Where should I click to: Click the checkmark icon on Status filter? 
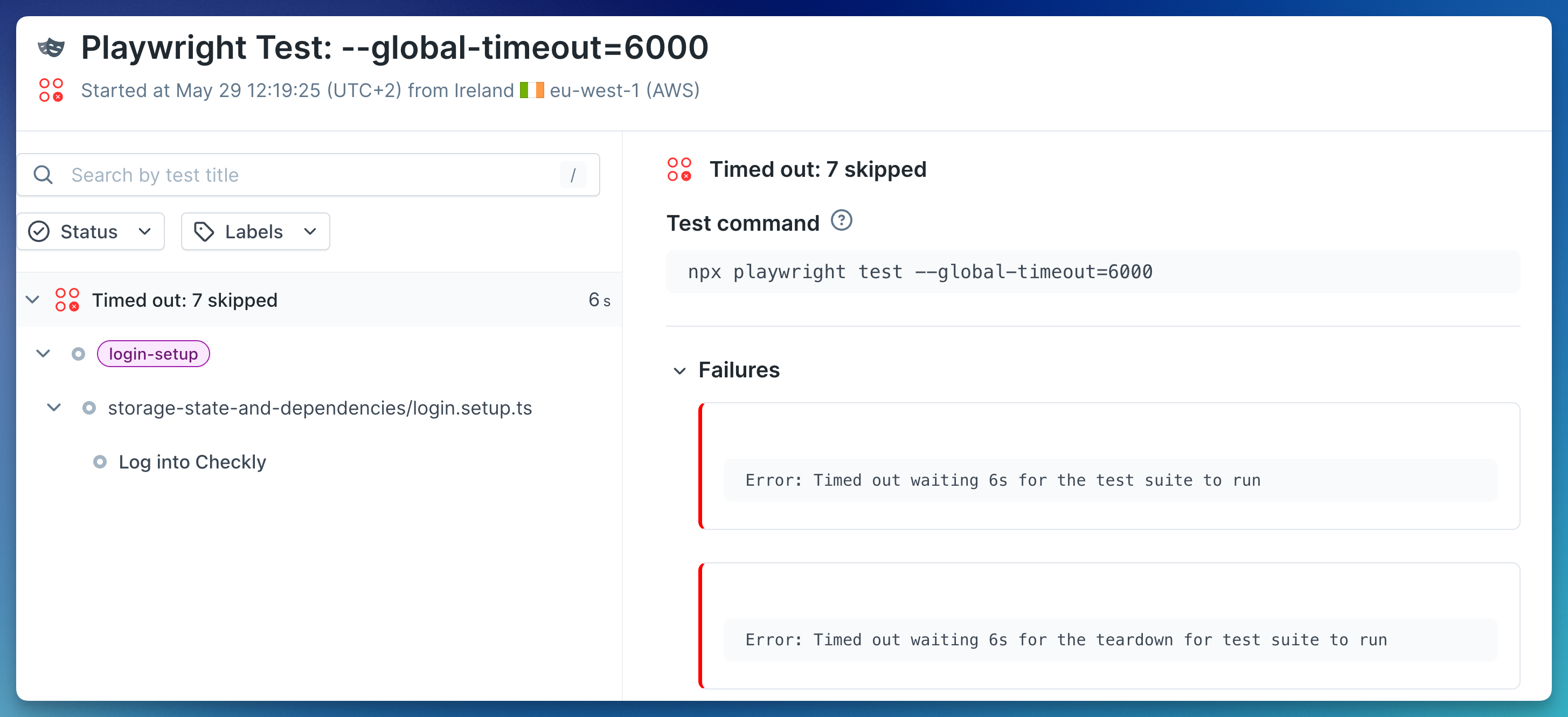[39, 231]
